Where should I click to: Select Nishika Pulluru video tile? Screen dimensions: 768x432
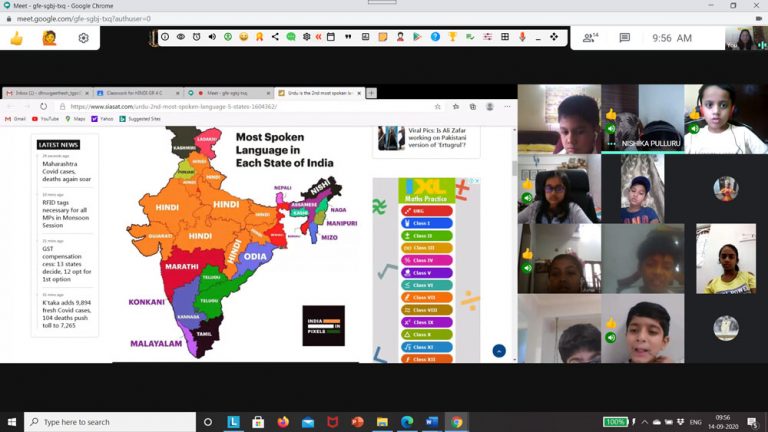[643, 119]
